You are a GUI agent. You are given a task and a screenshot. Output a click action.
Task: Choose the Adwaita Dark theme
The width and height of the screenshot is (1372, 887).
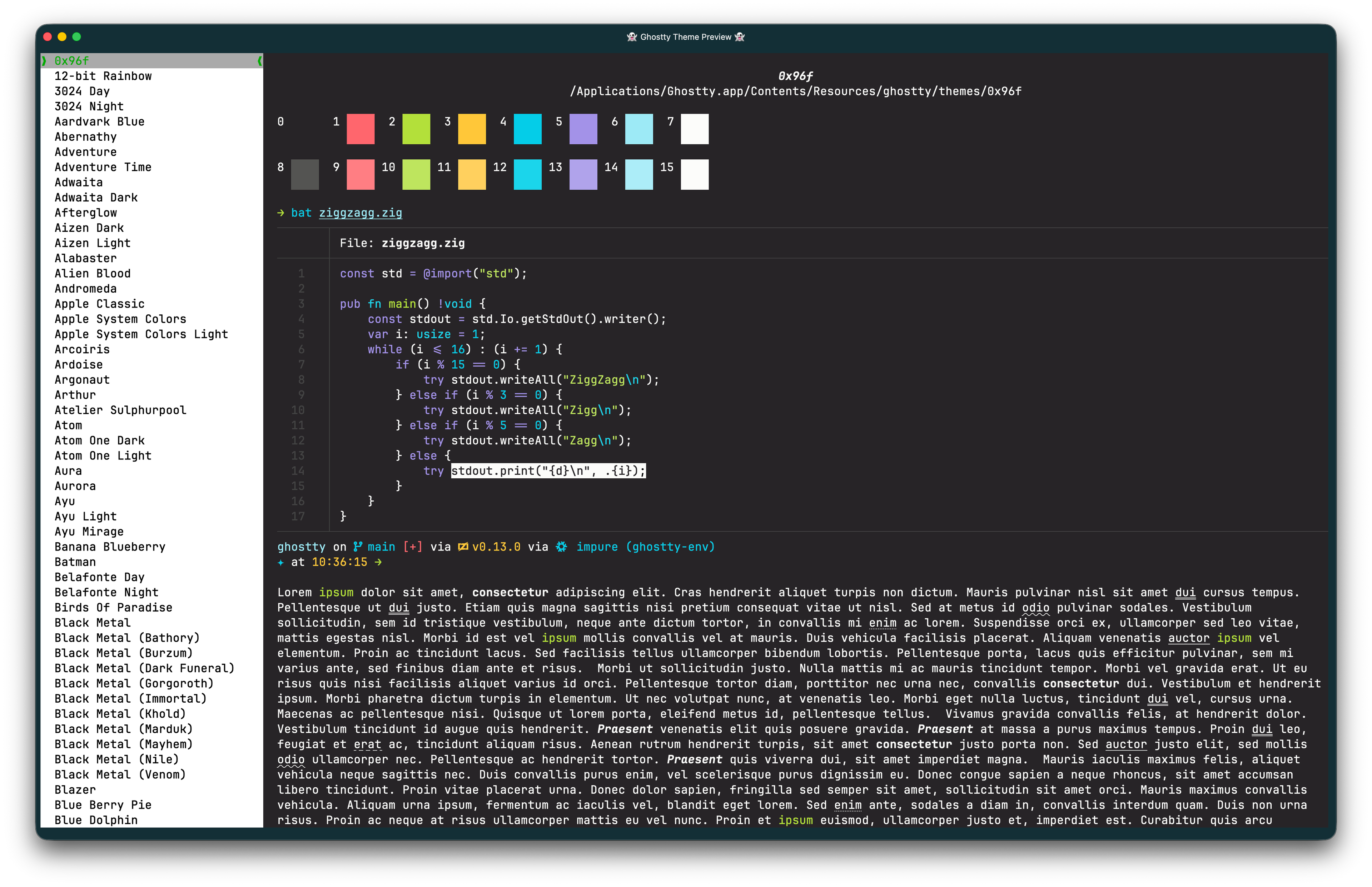[96, 198]
